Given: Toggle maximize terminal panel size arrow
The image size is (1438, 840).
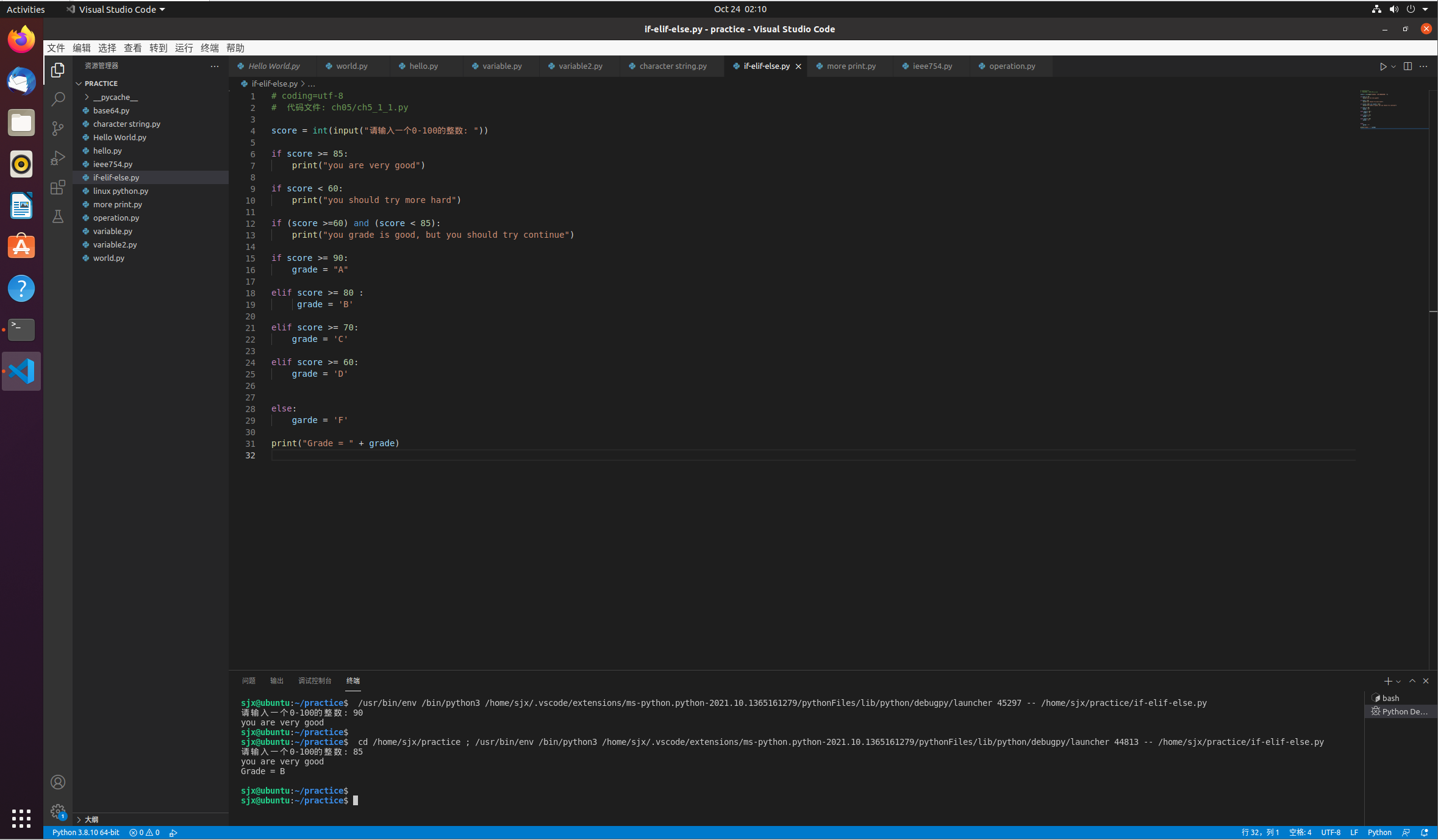Looking at the screenshot, I should click(1412, 681).
